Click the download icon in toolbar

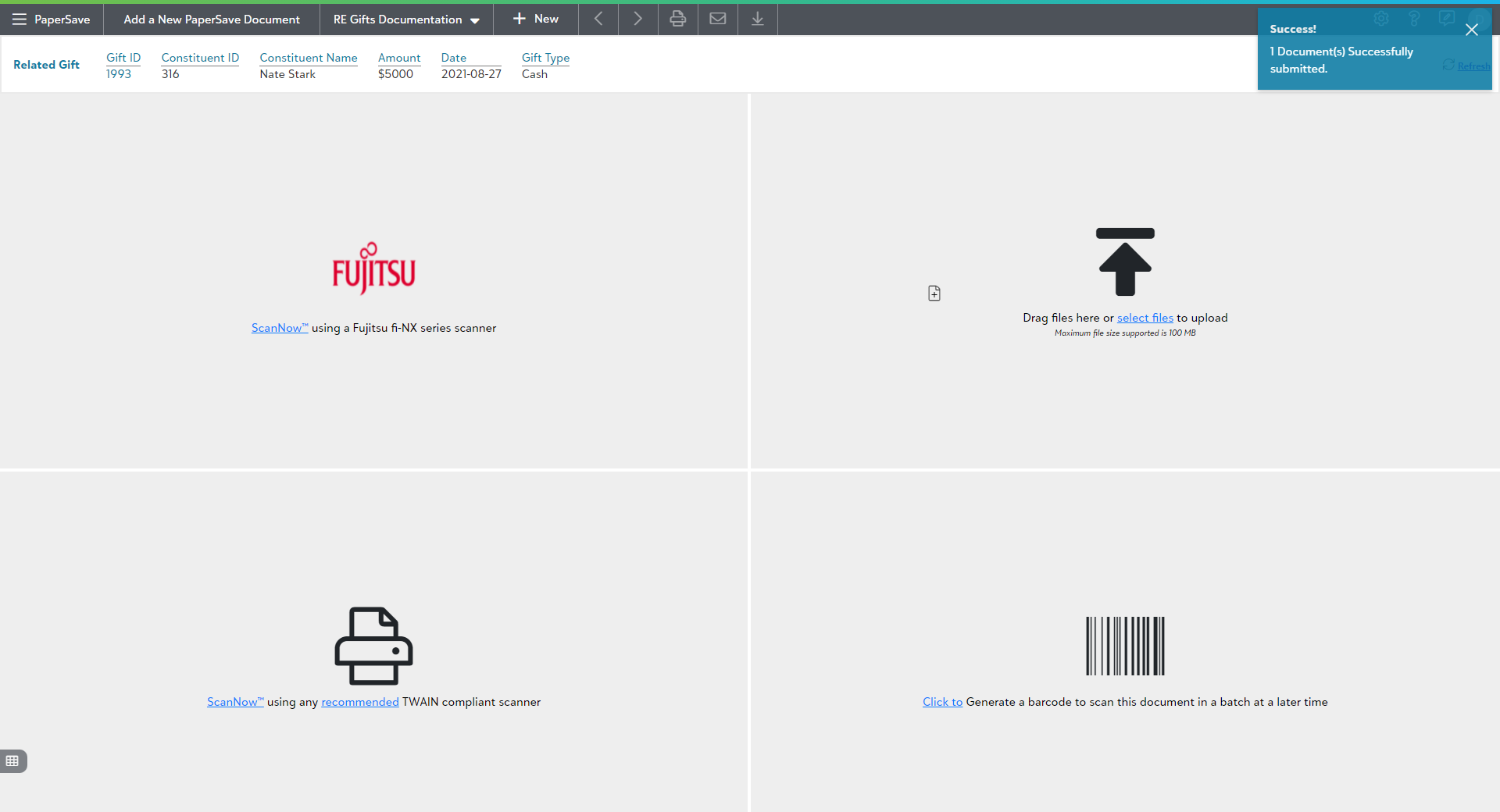tap(757, 20)
